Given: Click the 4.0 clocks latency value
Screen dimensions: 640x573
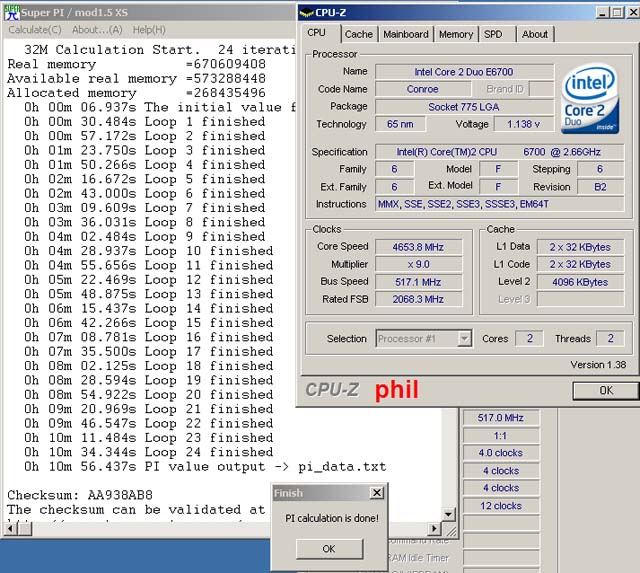Looking at the screenshot, I should tap(501, 453).
